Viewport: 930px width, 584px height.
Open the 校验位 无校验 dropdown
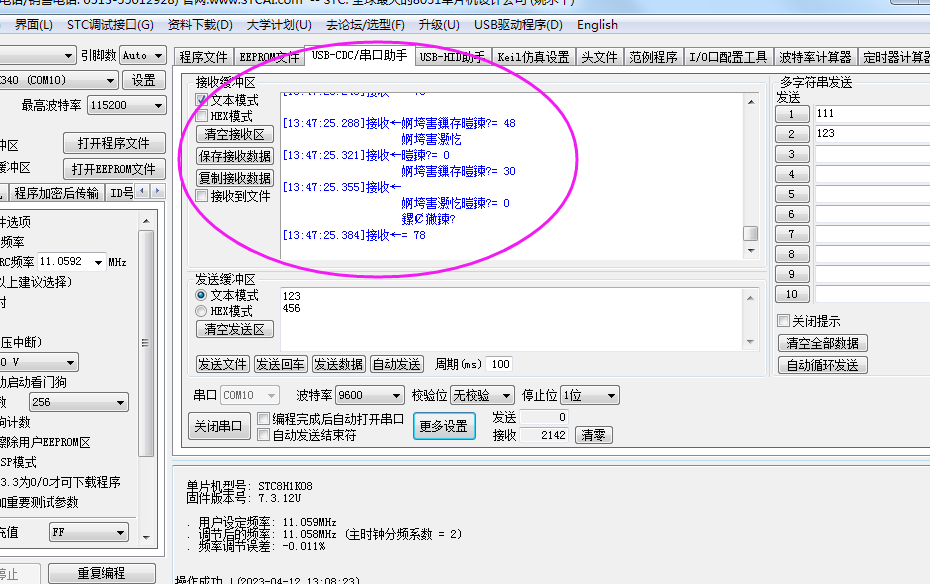click(482, 395)
